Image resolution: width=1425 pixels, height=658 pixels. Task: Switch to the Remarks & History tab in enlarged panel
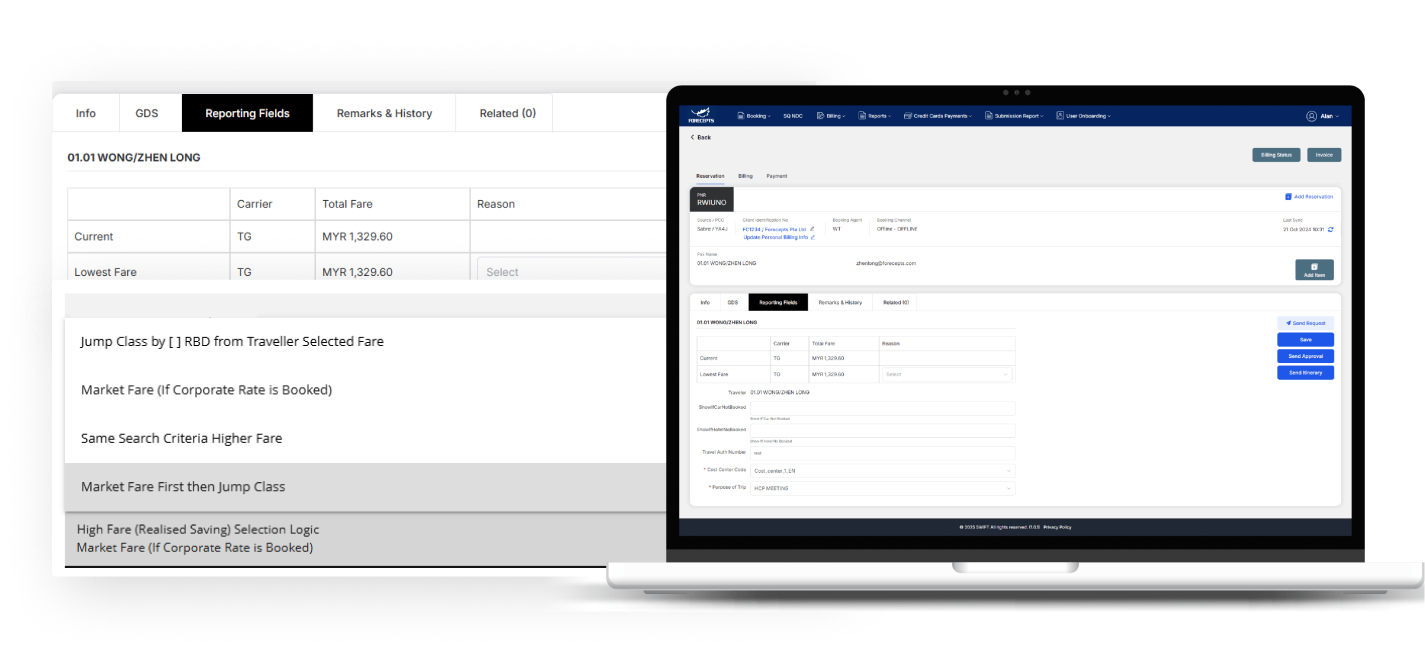pos(384,113)
